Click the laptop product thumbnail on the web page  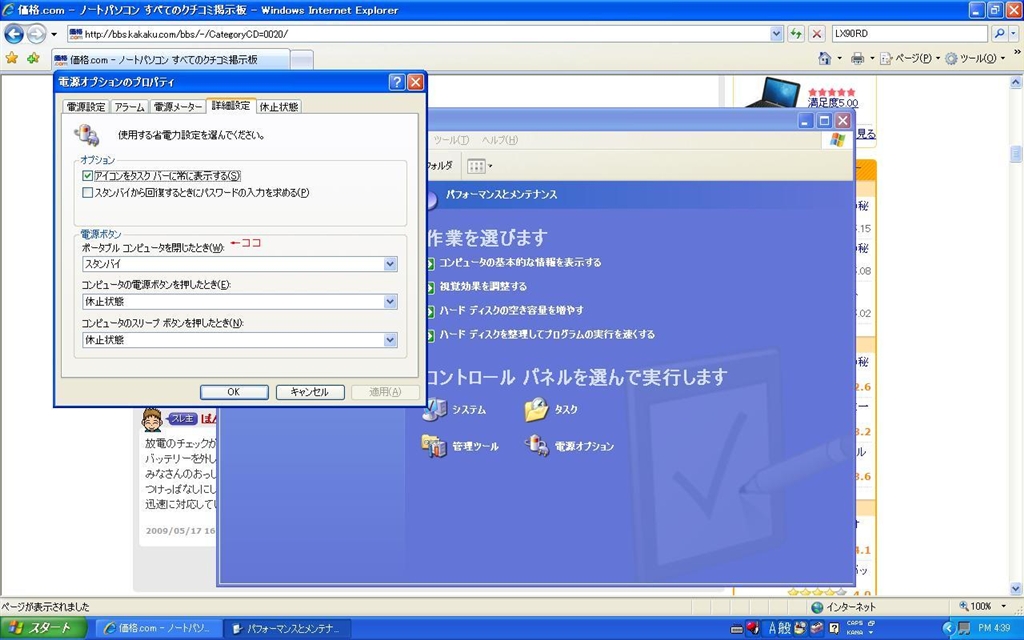pyautogui.click(x=773, y=92)
